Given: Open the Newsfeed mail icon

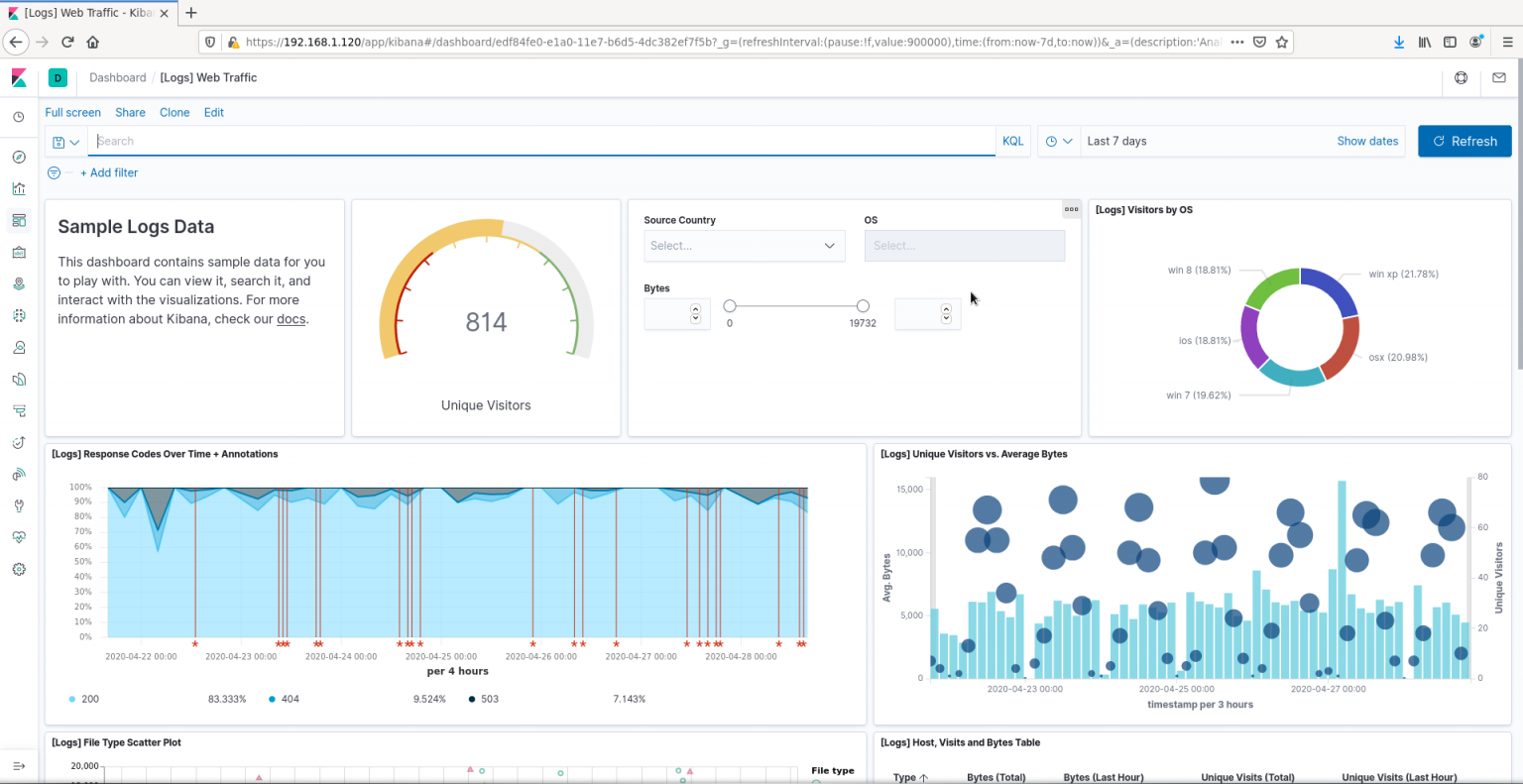Looking at the screenshot, I should (x=1499, y=77).
